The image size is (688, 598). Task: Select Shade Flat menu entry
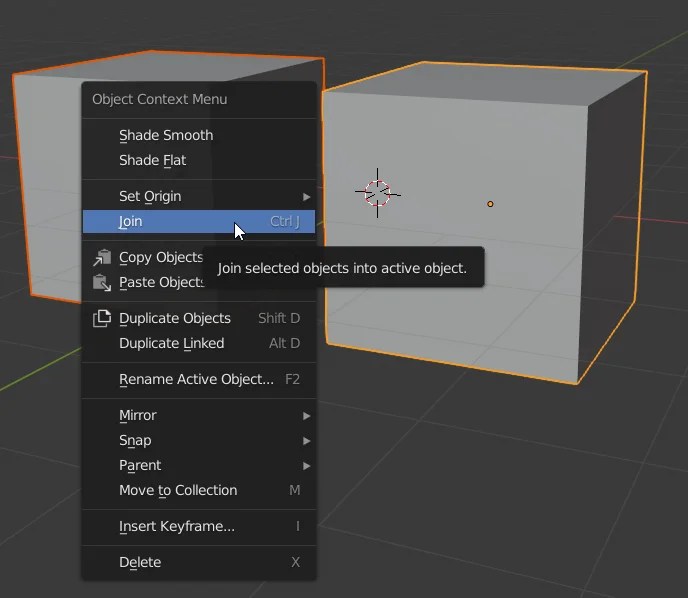(199, 160)
